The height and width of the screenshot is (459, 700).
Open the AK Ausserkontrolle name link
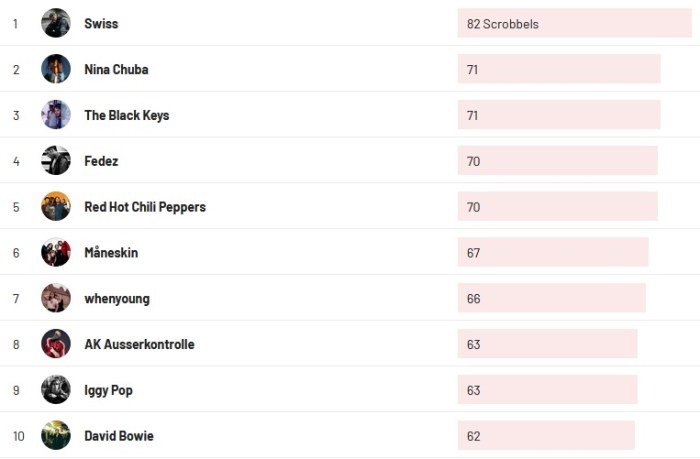[x=139, y=344]
